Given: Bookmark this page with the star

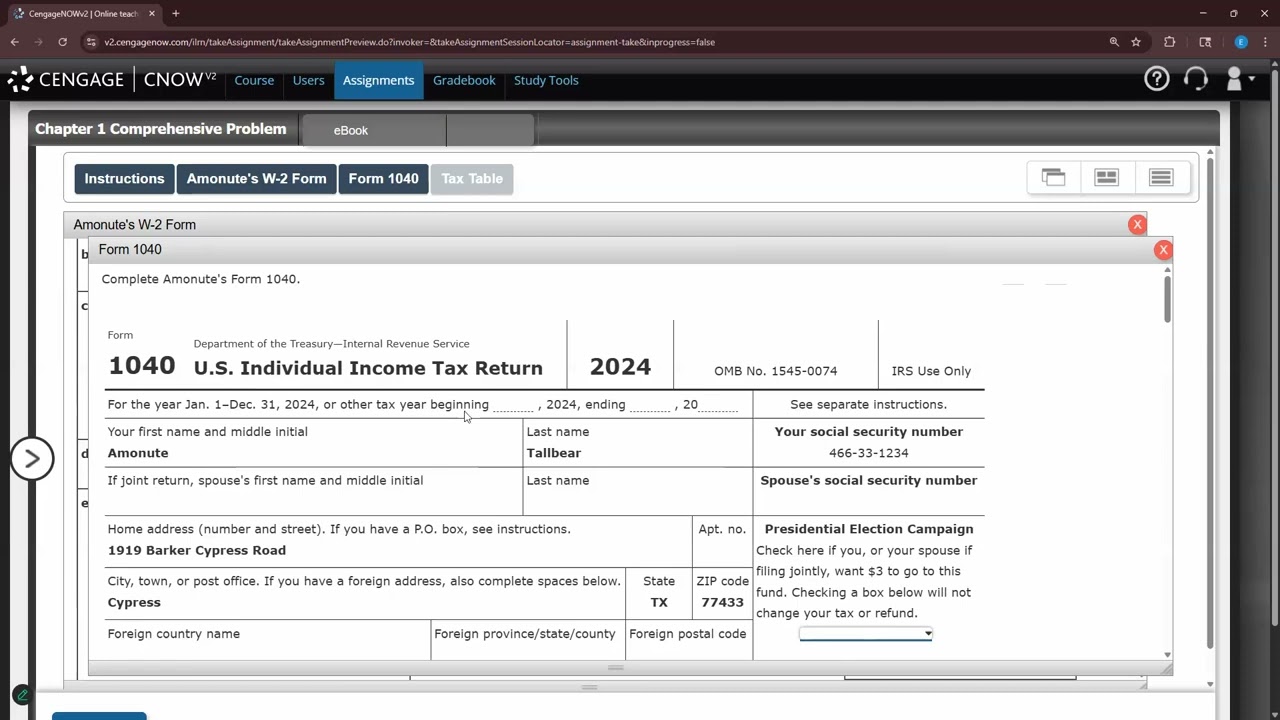Looking at the screenshot, I should [1136, 42].
